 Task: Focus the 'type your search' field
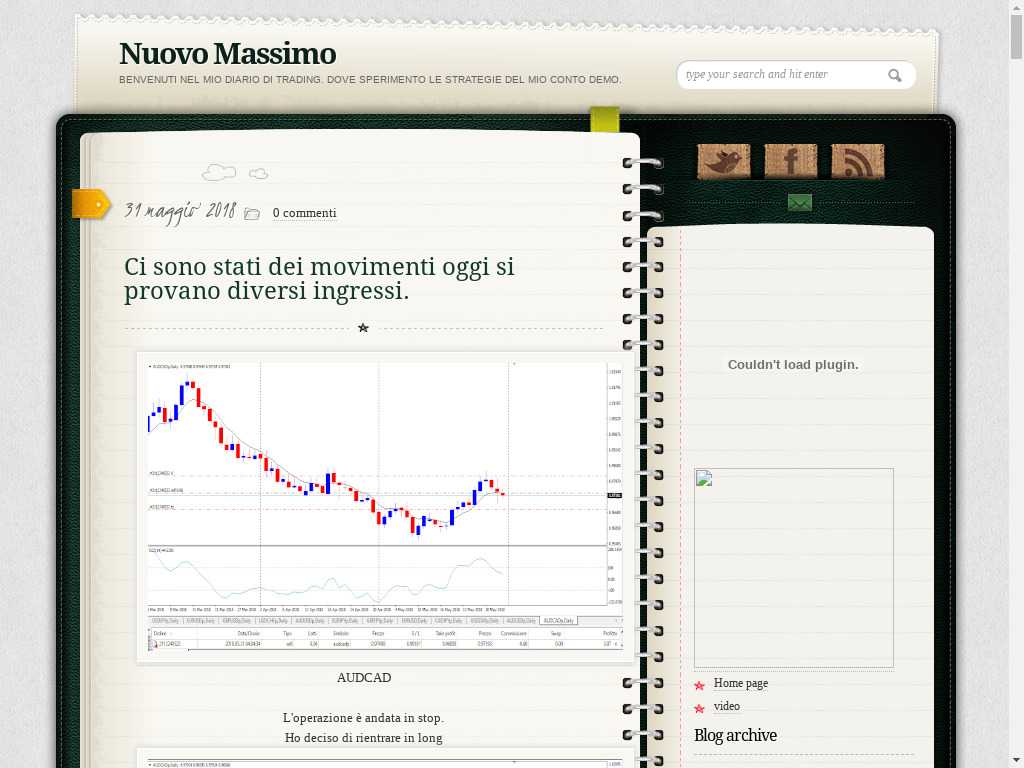coord(780,75)
